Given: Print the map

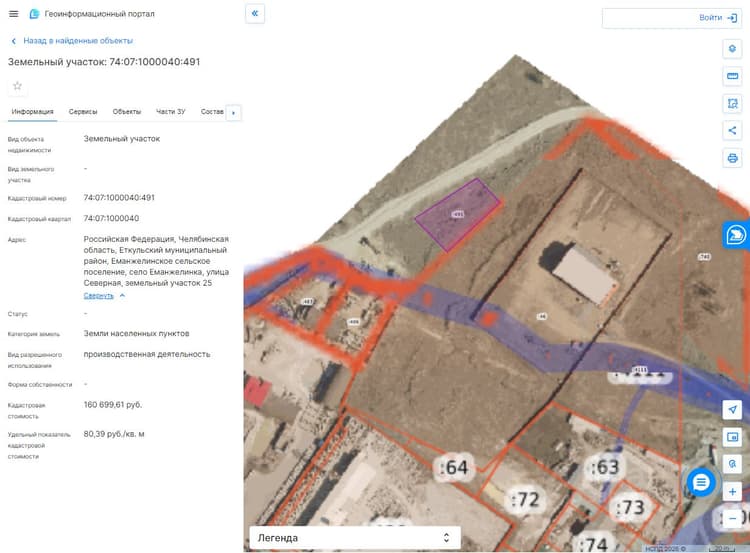Looking at the screenshot, I should point(732,158).
